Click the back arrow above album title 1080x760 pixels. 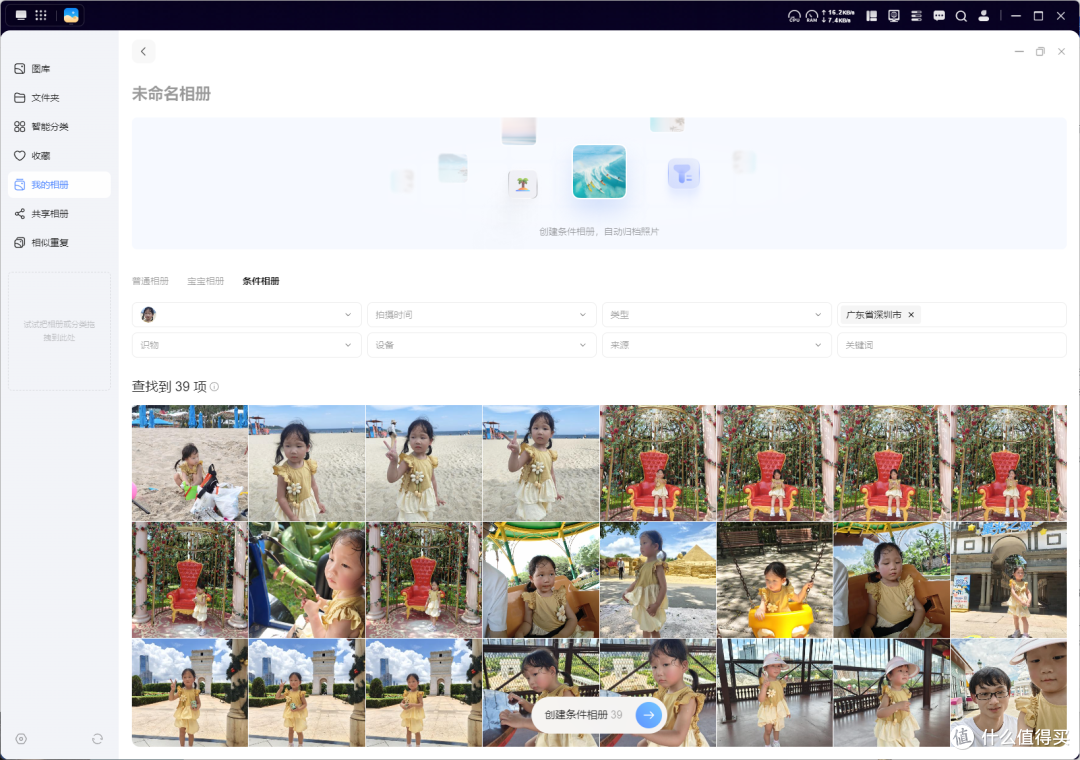click(143, 51)
